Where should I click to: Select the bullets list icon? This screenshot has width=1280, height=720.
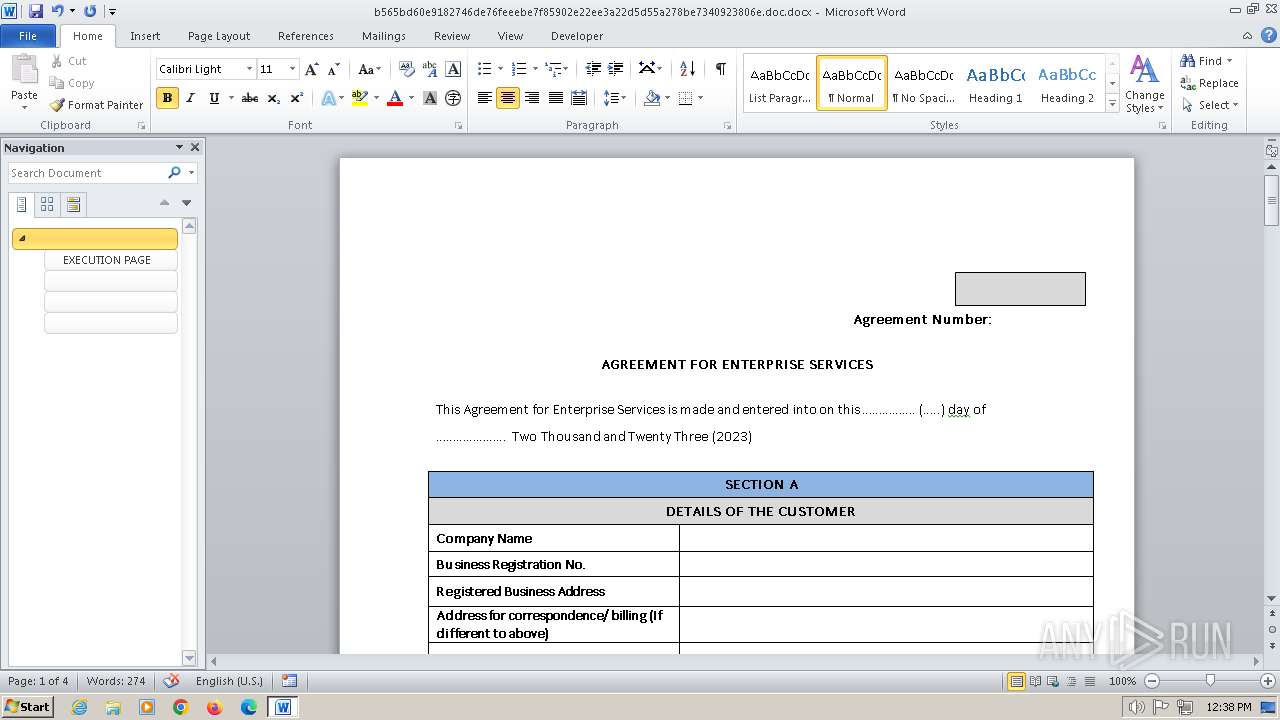pos(484,69)
